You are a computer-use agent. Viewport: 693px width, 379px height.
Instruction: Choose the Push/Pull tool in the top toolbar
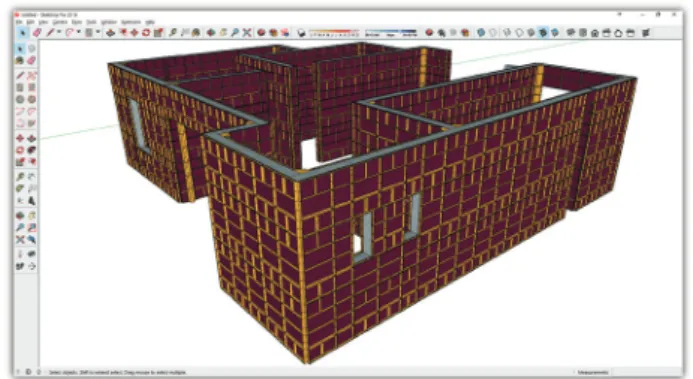pos(110,32)
